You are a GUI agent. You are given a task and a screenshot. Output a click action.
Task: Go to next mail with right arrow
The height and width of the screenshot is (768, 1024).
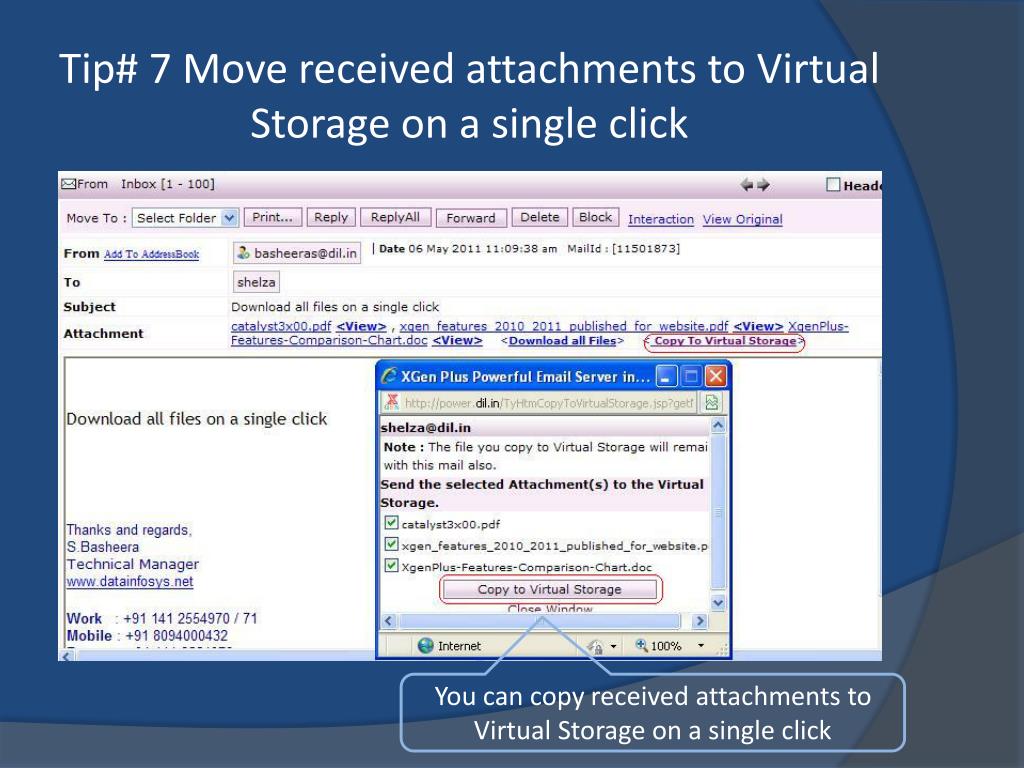click(763, 185)
